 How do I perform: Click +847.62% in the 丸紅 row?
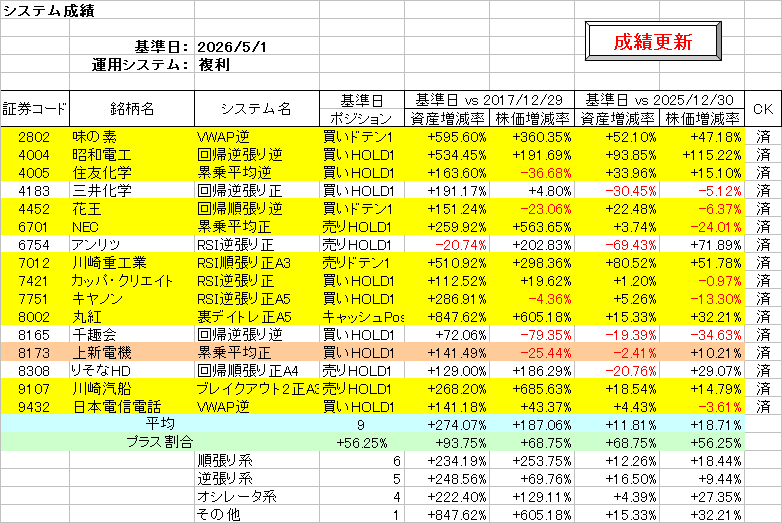click(x=457, y=317)
